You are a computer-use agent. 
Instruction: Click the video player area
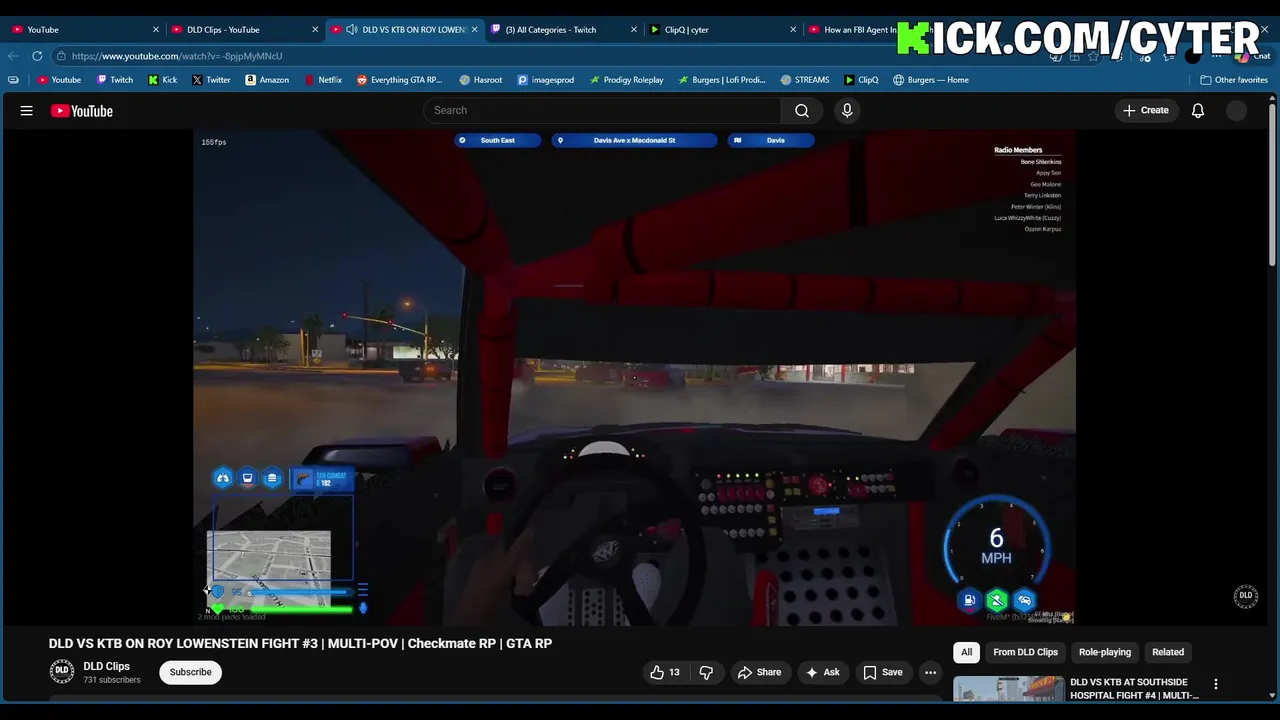tap(634, 378)
